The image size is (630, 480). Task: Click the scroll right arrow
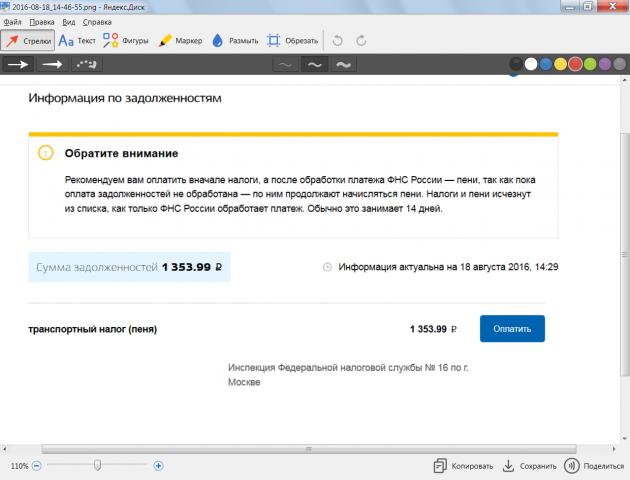tap(614, 449)
